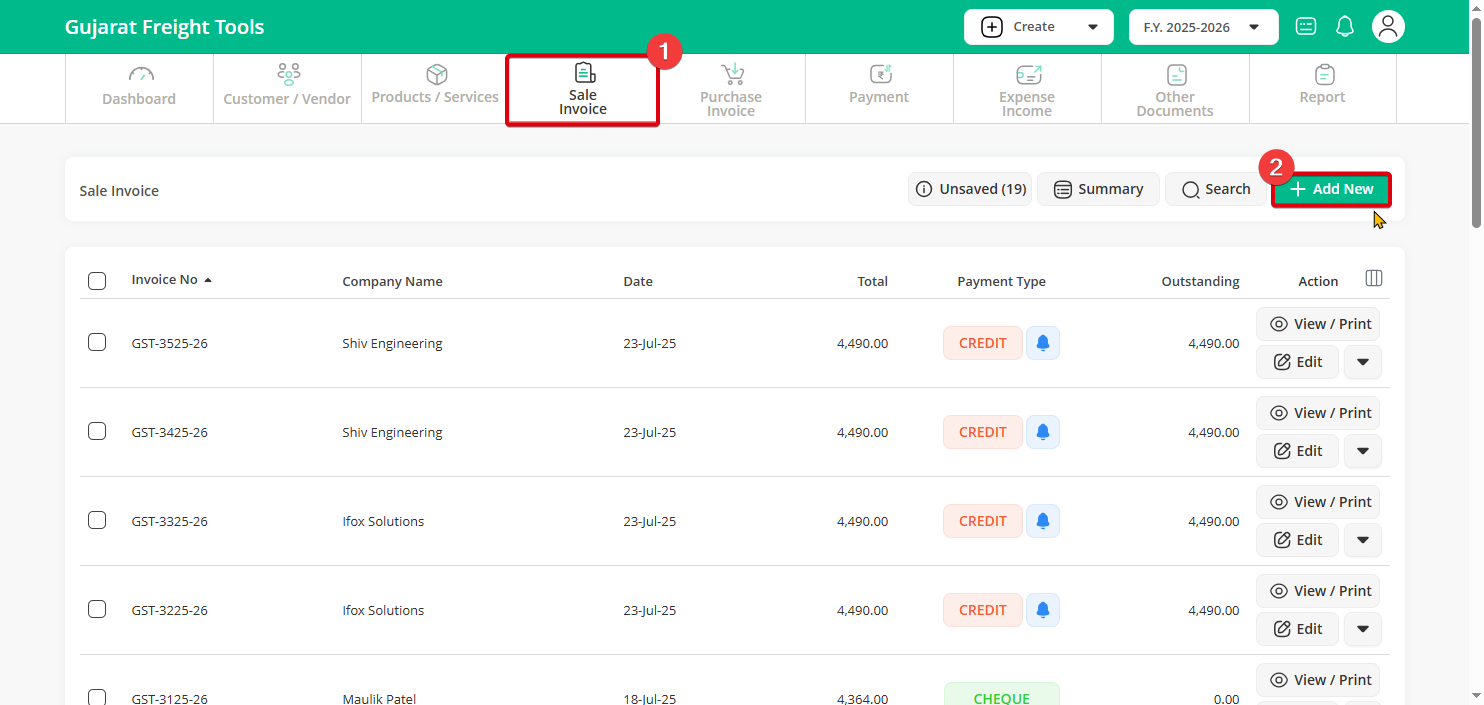Viewport: 1484px width, 705px height.
Task: Tick checkbox for invoice GST-3125-26
Action: 97,697
